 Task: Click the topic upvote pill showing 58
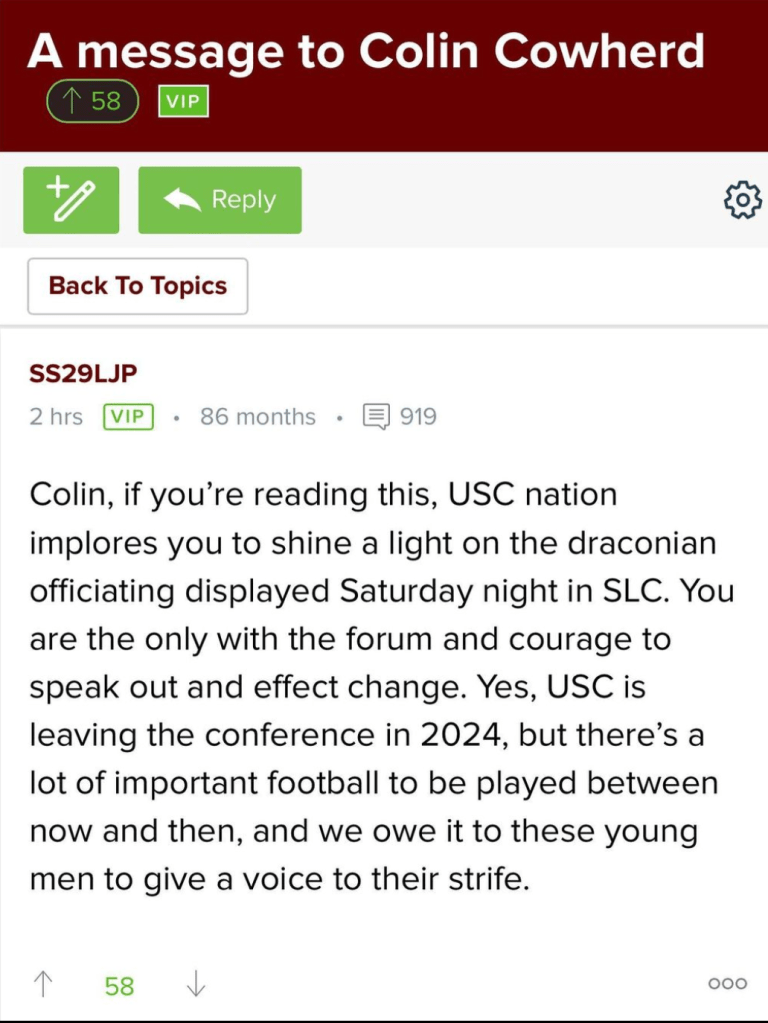pos(92,101)
